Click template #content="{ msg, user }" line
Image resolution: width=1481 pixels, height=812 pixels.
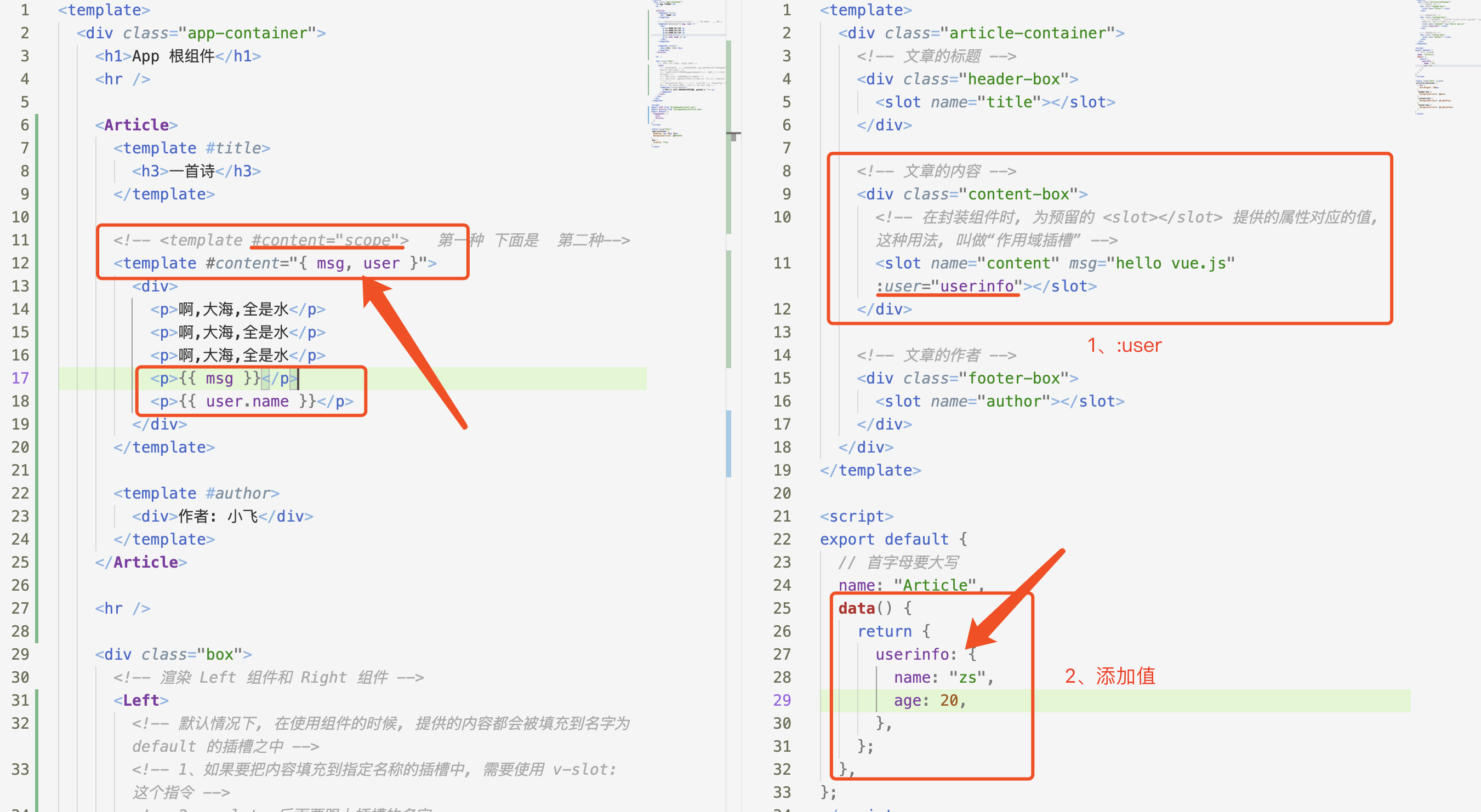point(275,263)
